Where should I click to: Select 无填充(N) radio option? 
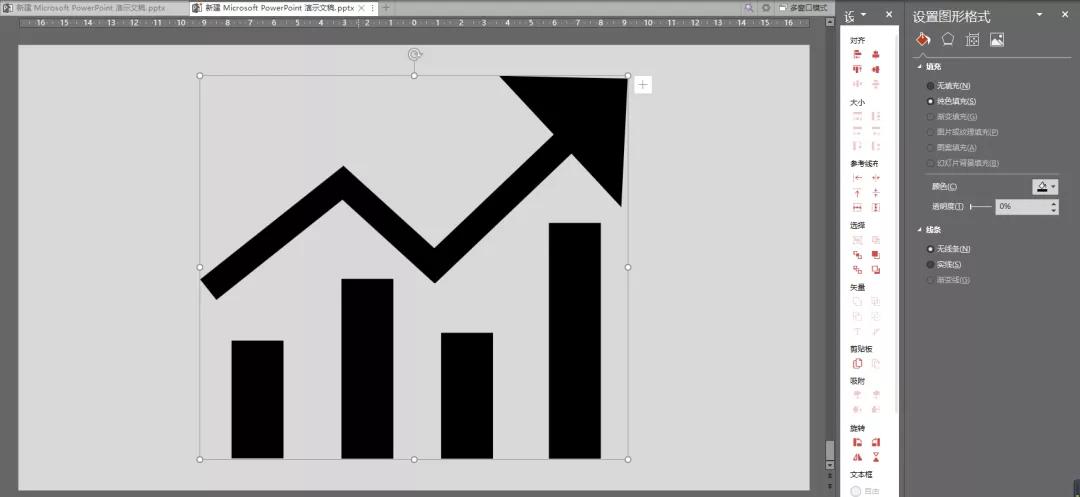click(949, 86)
